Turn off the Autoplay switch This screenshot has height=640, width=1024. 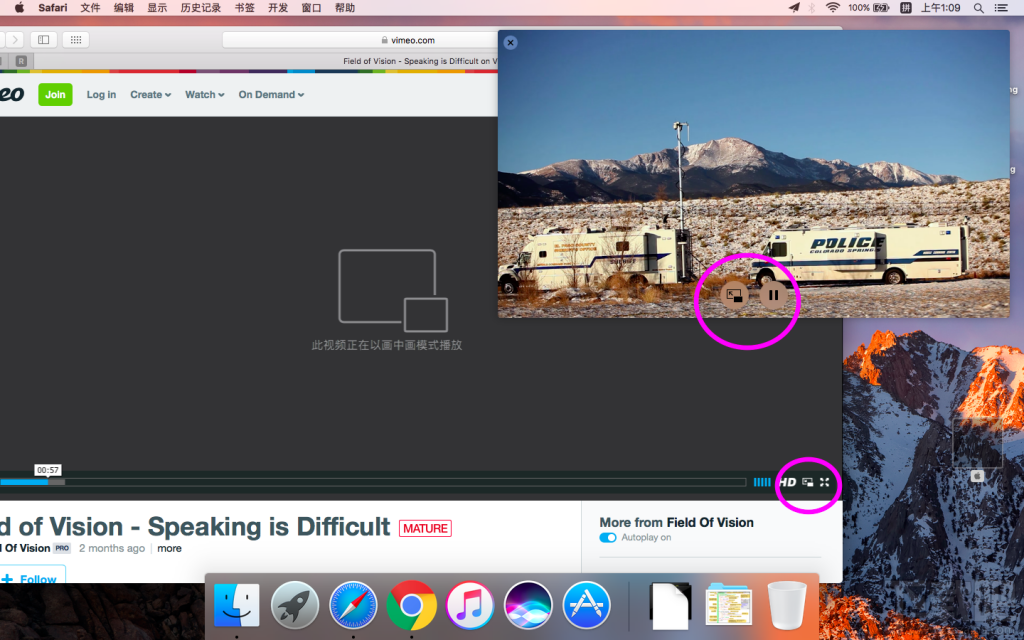point(608,537)
